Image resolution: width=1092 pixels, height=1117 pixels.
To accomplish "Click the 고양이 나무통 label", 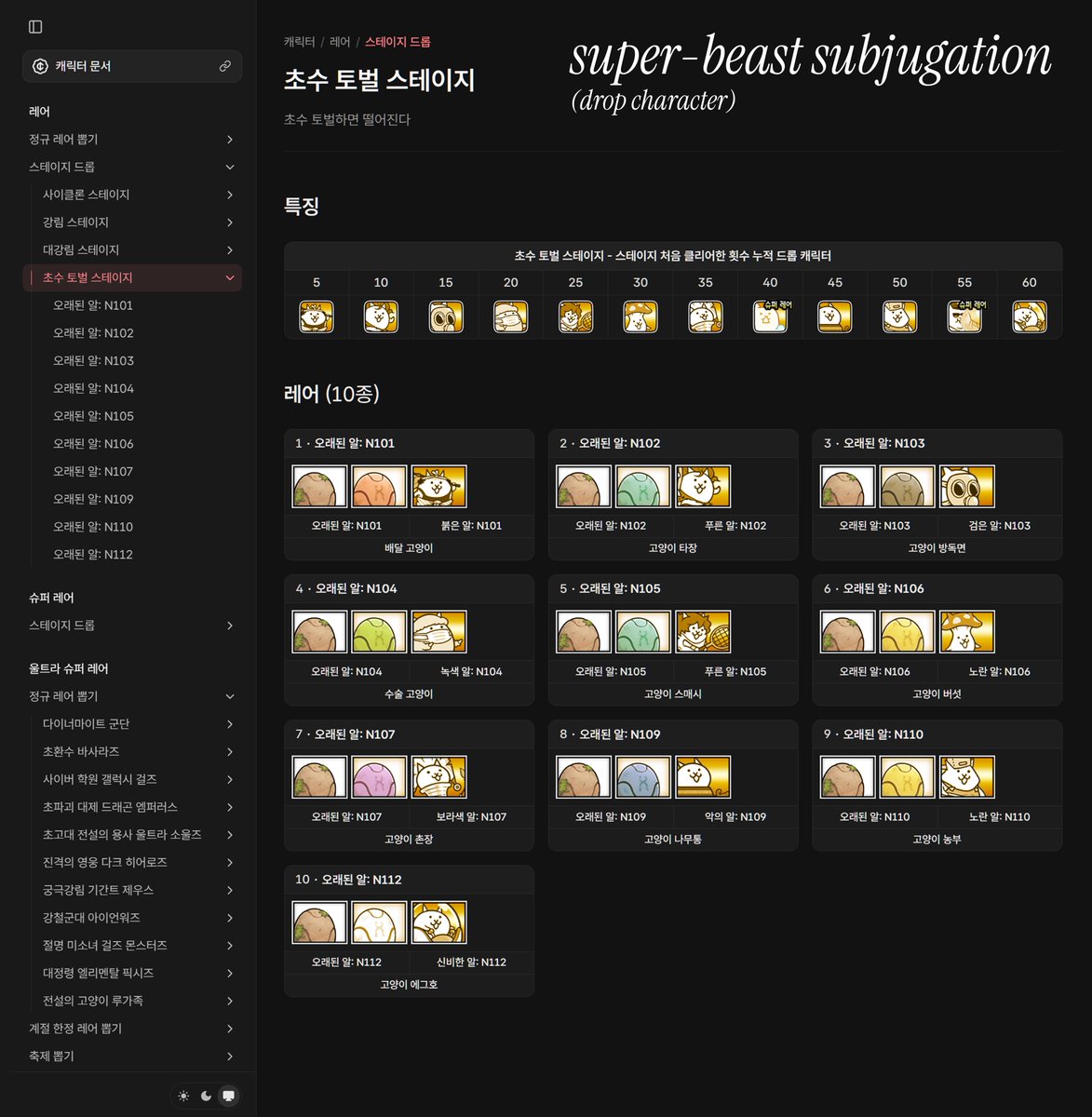I will [673, 839].
